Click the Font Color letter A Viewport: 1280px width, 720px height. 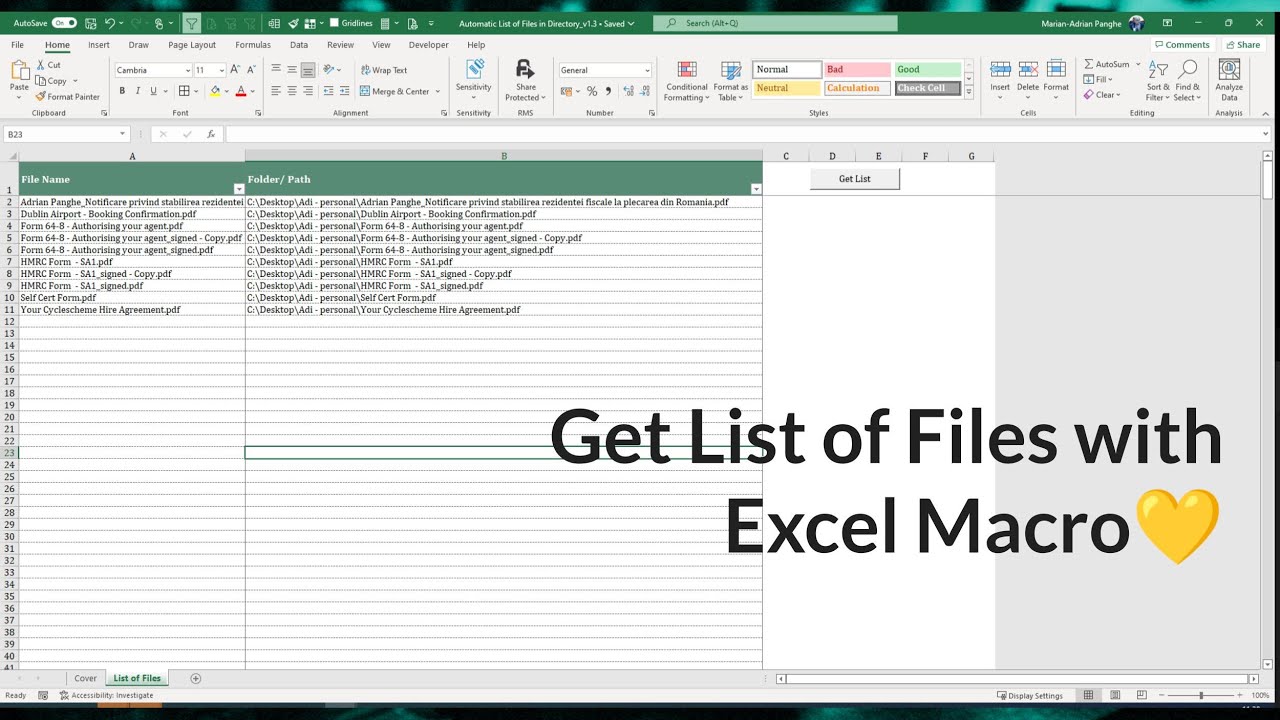click(240, 91)
